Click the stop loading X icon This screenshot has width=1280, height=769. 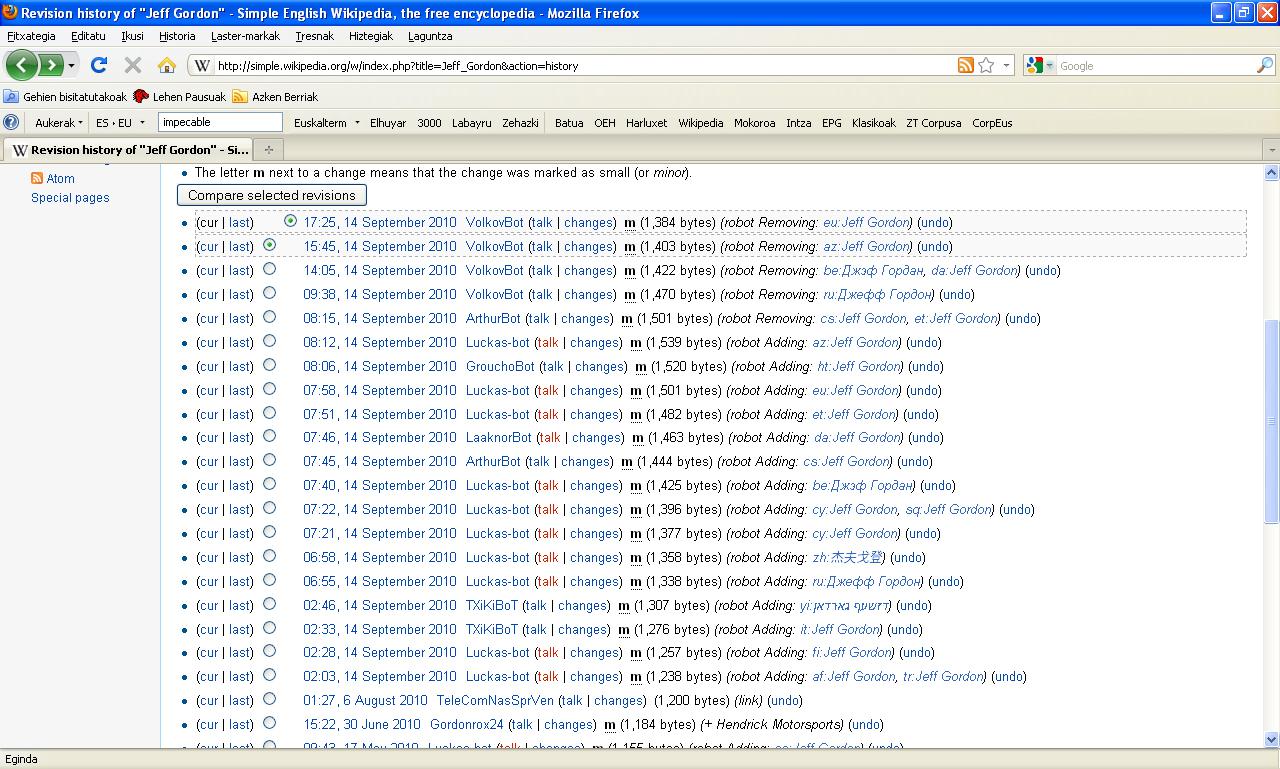(x=132, y=66)
